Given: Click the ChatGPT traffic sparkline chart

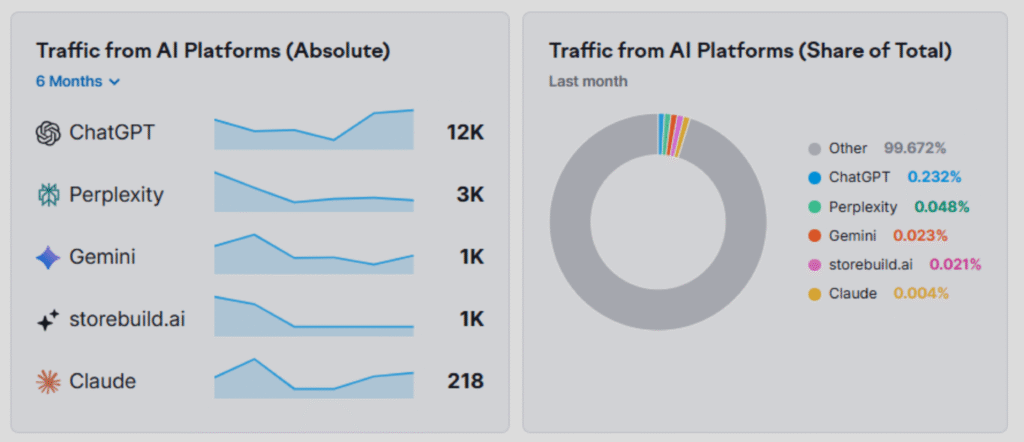Looking at the screenshot, I should [x=313, y=132].
